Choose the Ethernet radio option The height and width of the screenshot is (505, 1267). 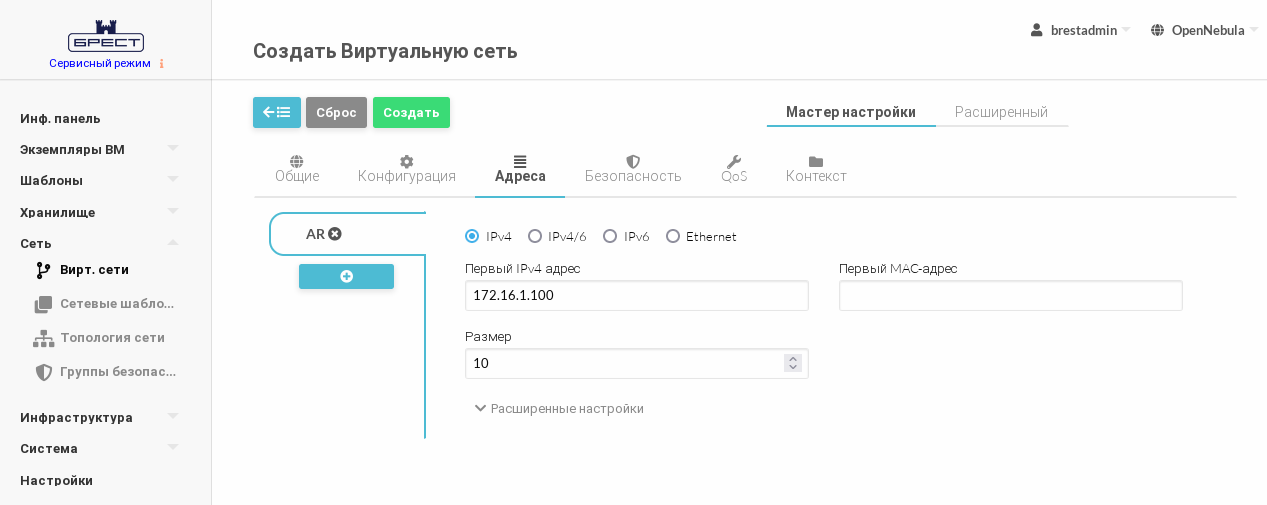click(673, 236)
